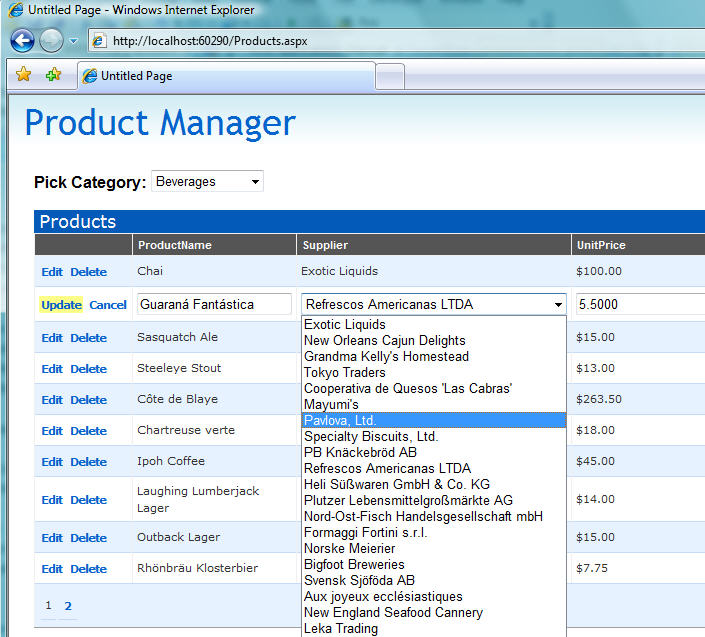Click the ProductName text field
The image size is (705, 637).
[x=214, y=304]
